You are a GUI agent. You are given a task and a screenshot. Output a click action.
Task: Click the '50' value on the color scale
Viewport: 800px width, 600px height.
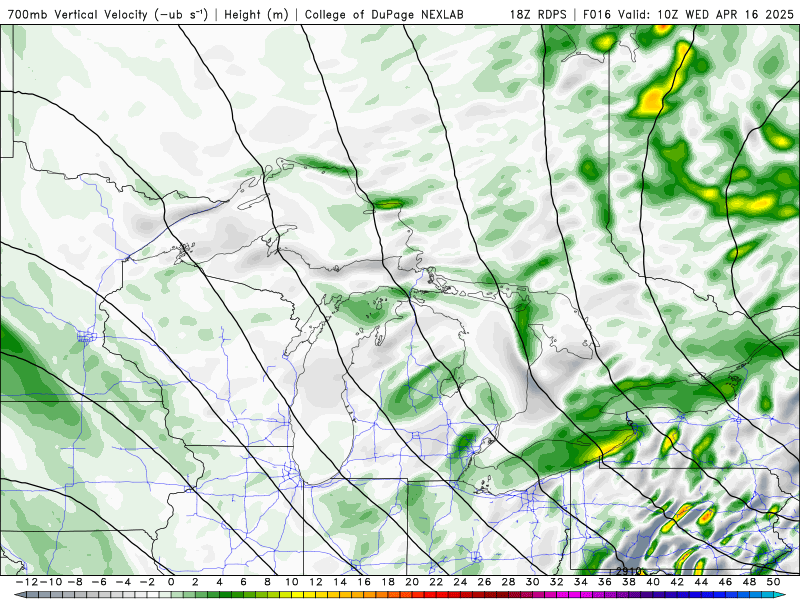click(773, 582)
